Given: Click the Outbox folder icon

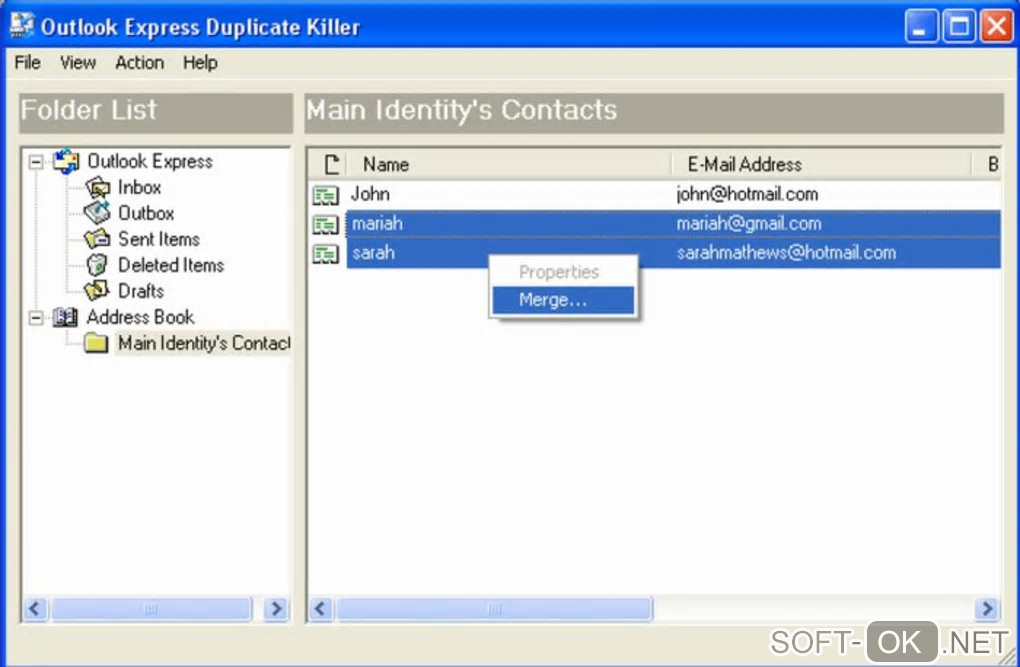Looking at the screenshot, I should coord(97,213).
